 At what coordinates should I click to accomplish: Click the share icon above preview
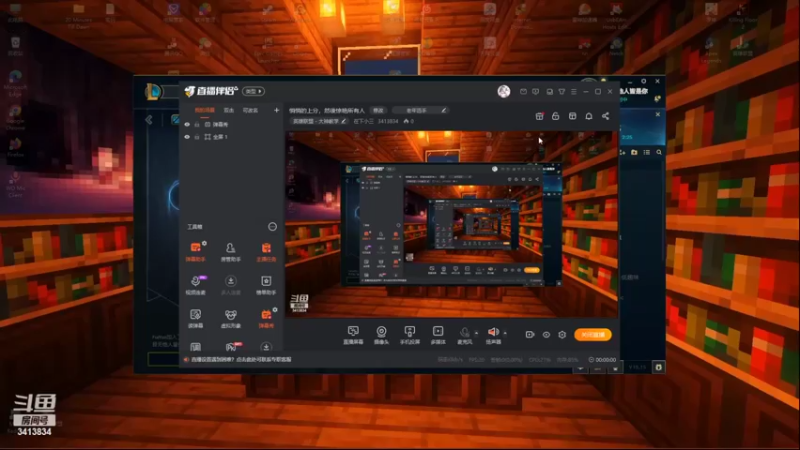pos(605,116)
